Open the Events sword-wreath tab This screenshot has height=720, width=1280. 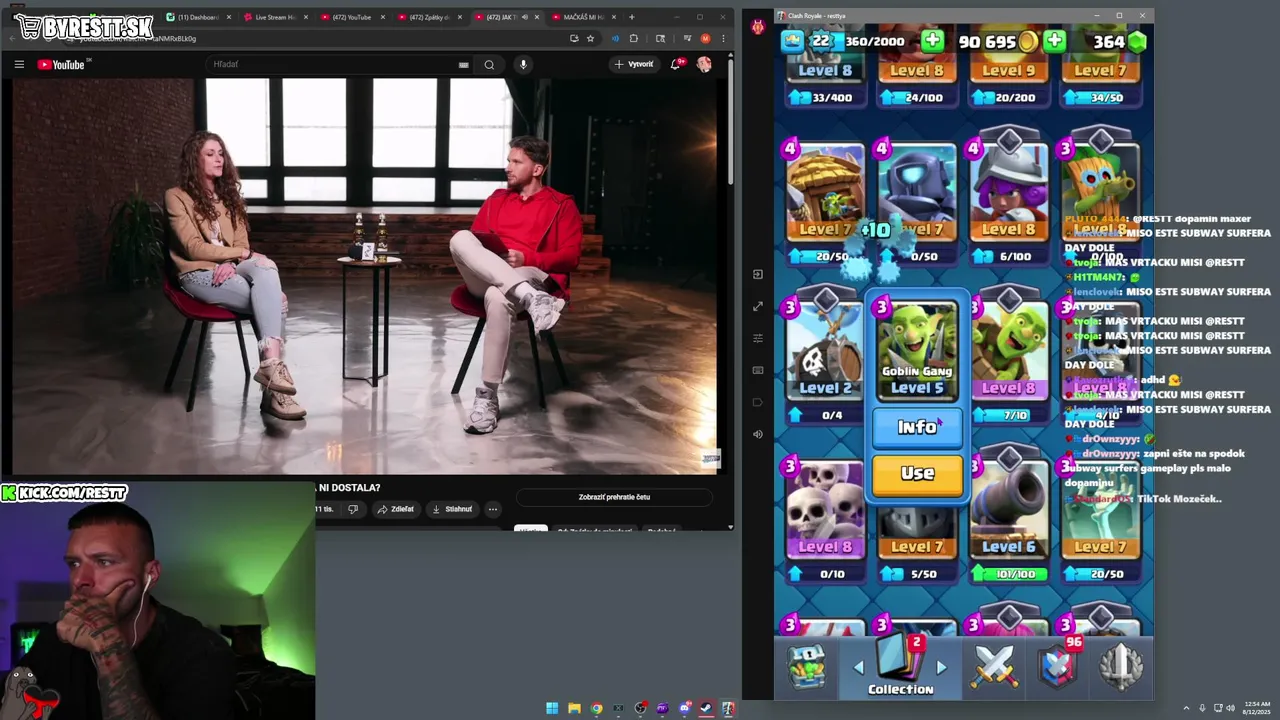(x=1121, y=667)
